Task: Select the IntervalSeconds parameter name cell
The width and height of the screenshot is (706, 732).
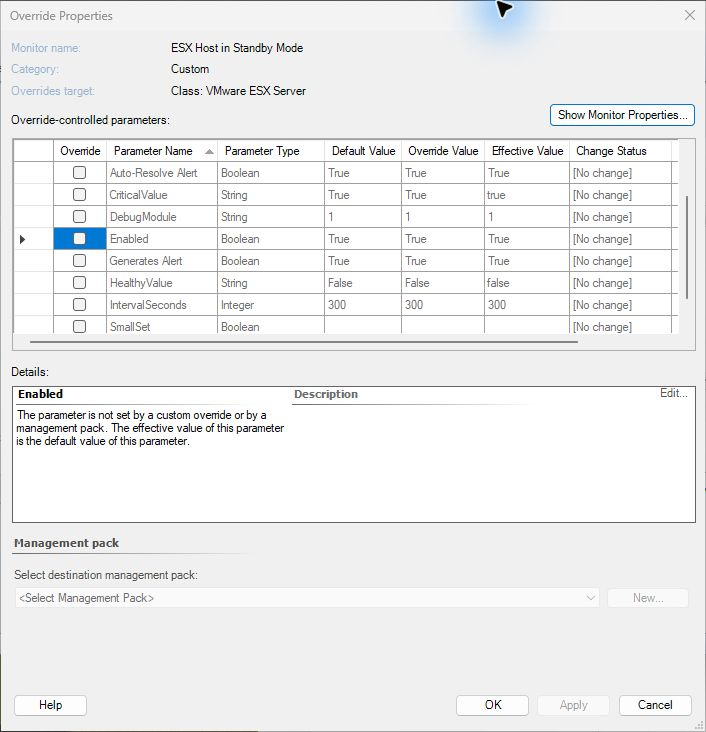Action: coord(162,304)
